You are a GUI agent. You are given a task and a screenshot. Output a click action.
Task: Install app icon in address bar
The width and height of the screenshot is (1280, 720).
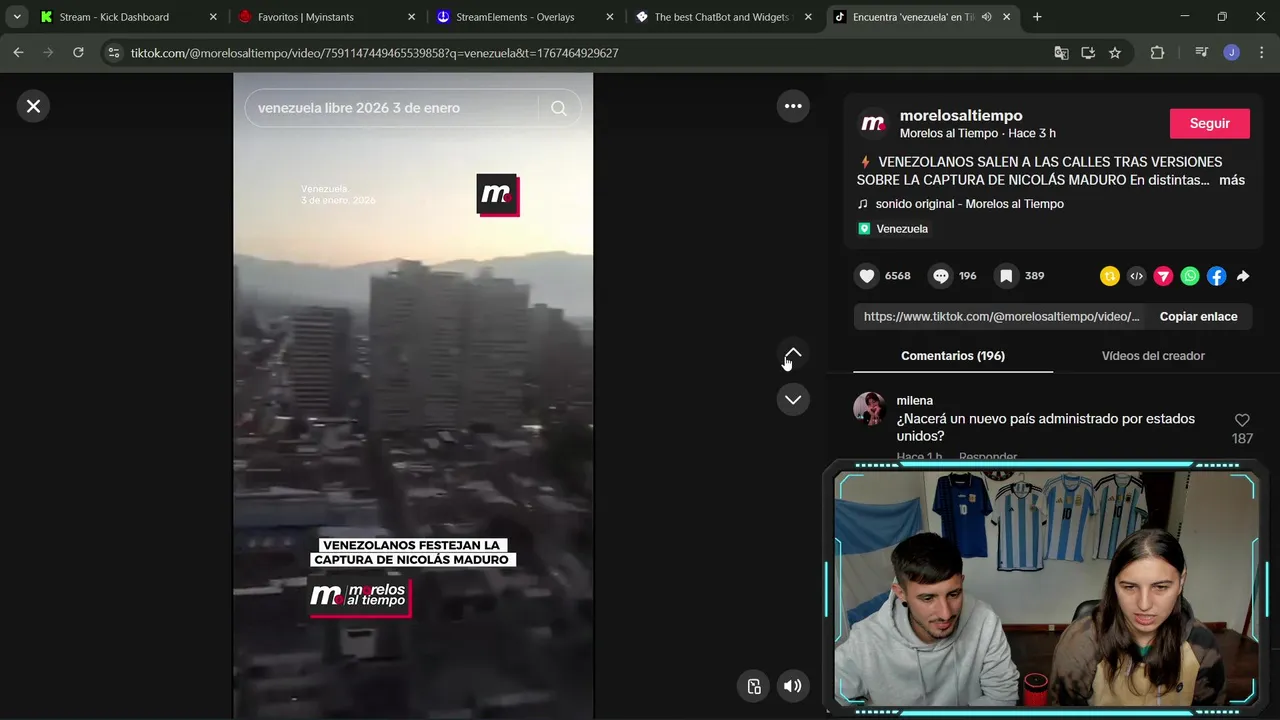pyautogui.click(x=1088, y=53)
